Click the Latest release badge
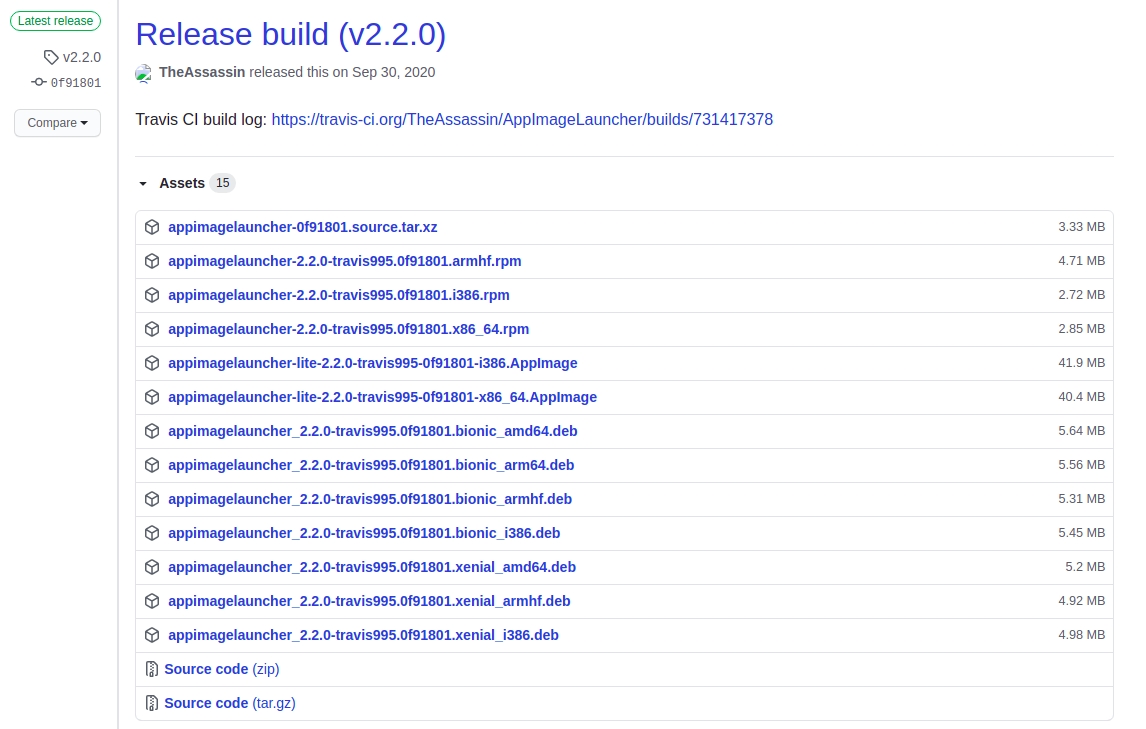Viewport: 1146px width, 729px height. 55,21
